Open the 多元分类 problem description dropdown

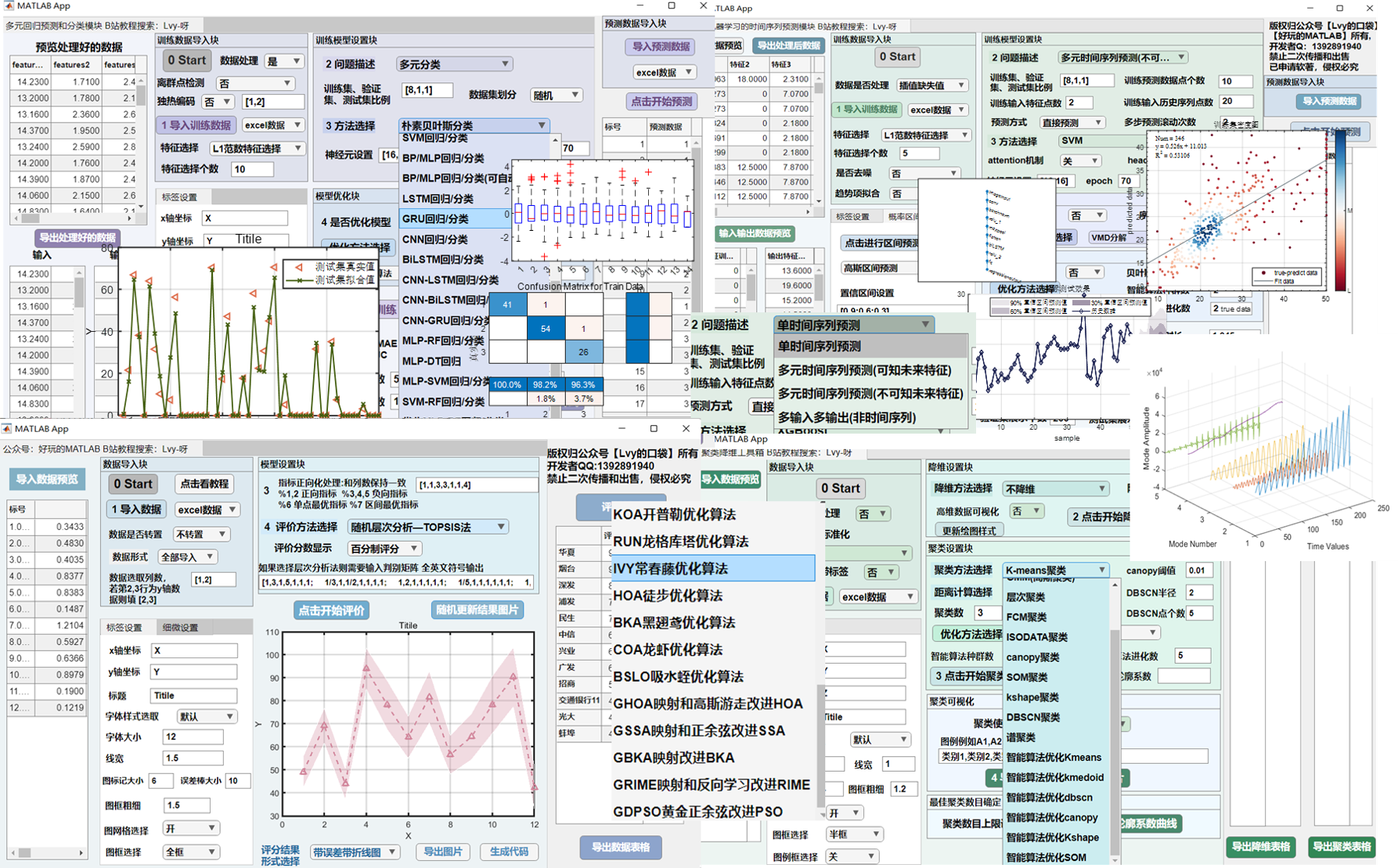pyautogui.click(x=454, y=64)
